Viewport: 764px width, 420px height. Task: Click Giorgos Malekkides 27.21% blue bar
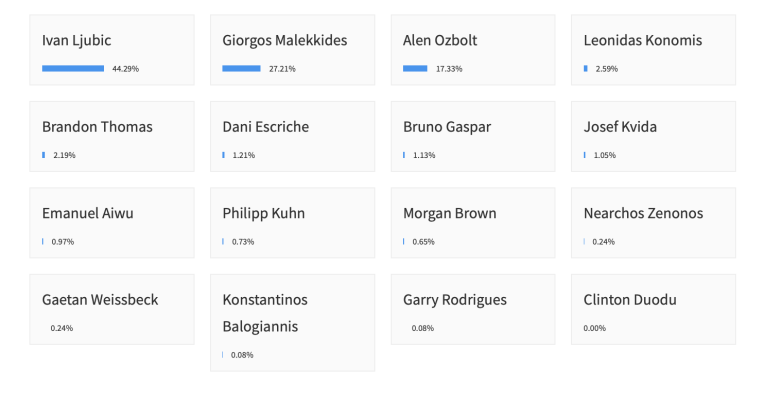click(x=241, y=69)
